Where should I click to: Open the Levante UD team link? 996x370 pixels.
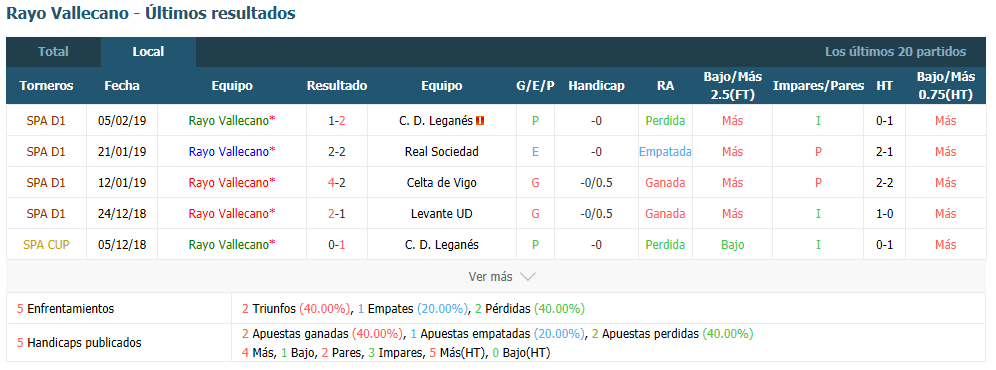[x=441, y=214]
